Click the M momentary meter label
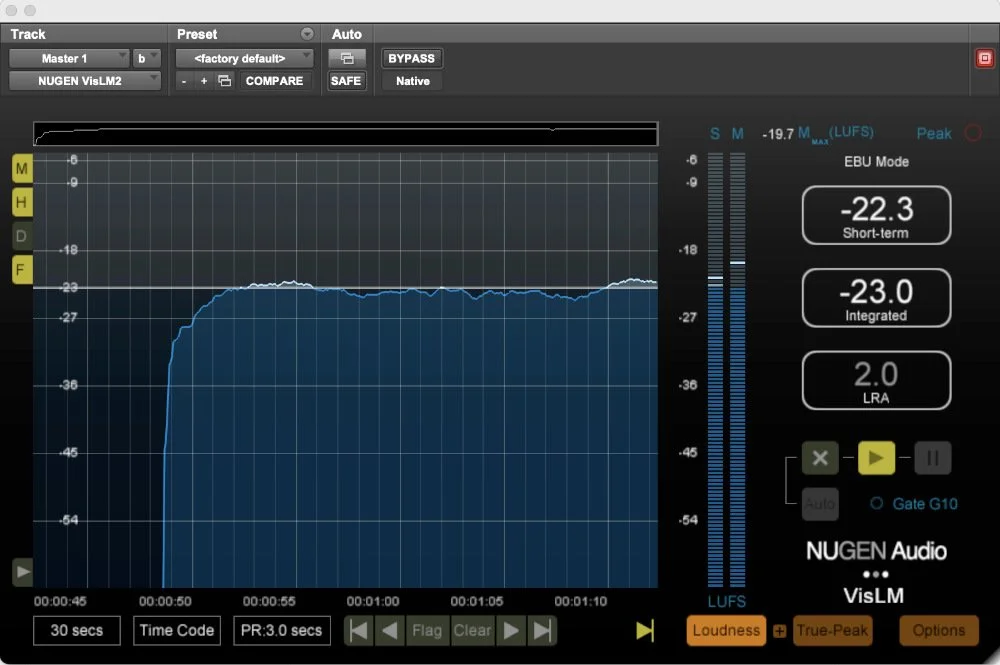 coord(737,133)
